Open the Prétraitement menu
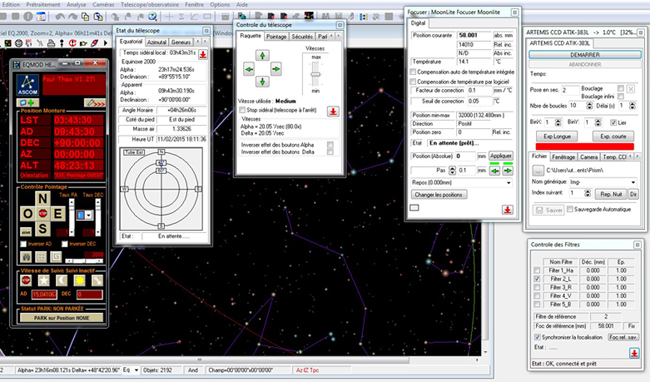The image size is (650, 382). pyautogui.click(x=43, y=5)
